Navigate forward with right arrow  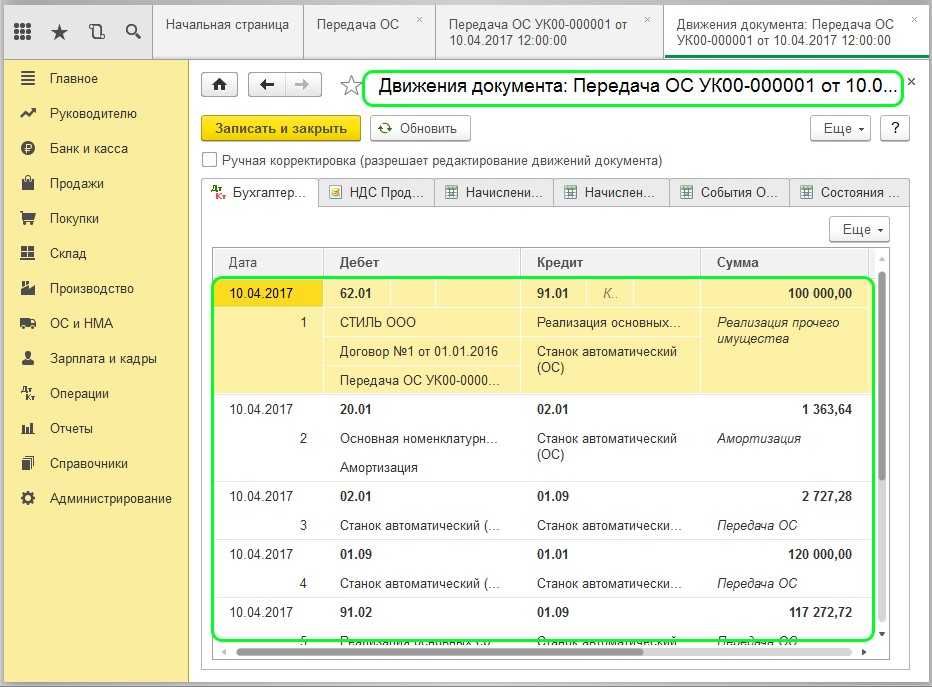303,84
